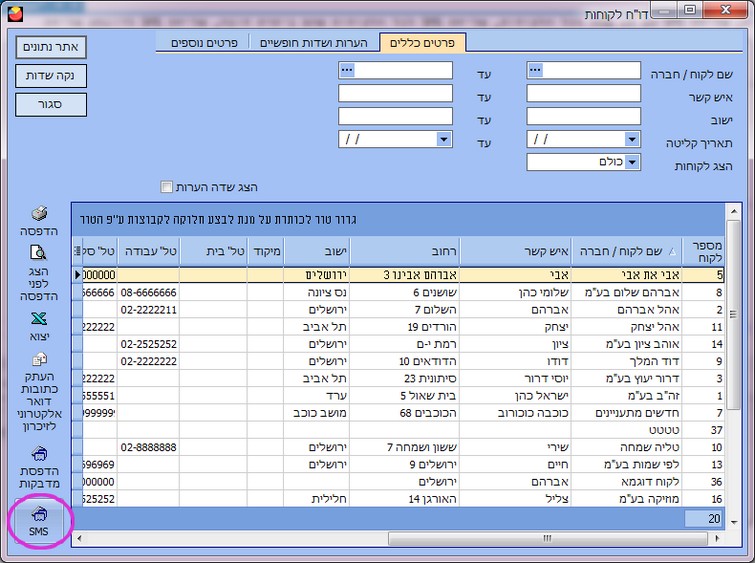Click the סגור close button
The width and height of the screenshot is (755, 563).
[51, 104]
